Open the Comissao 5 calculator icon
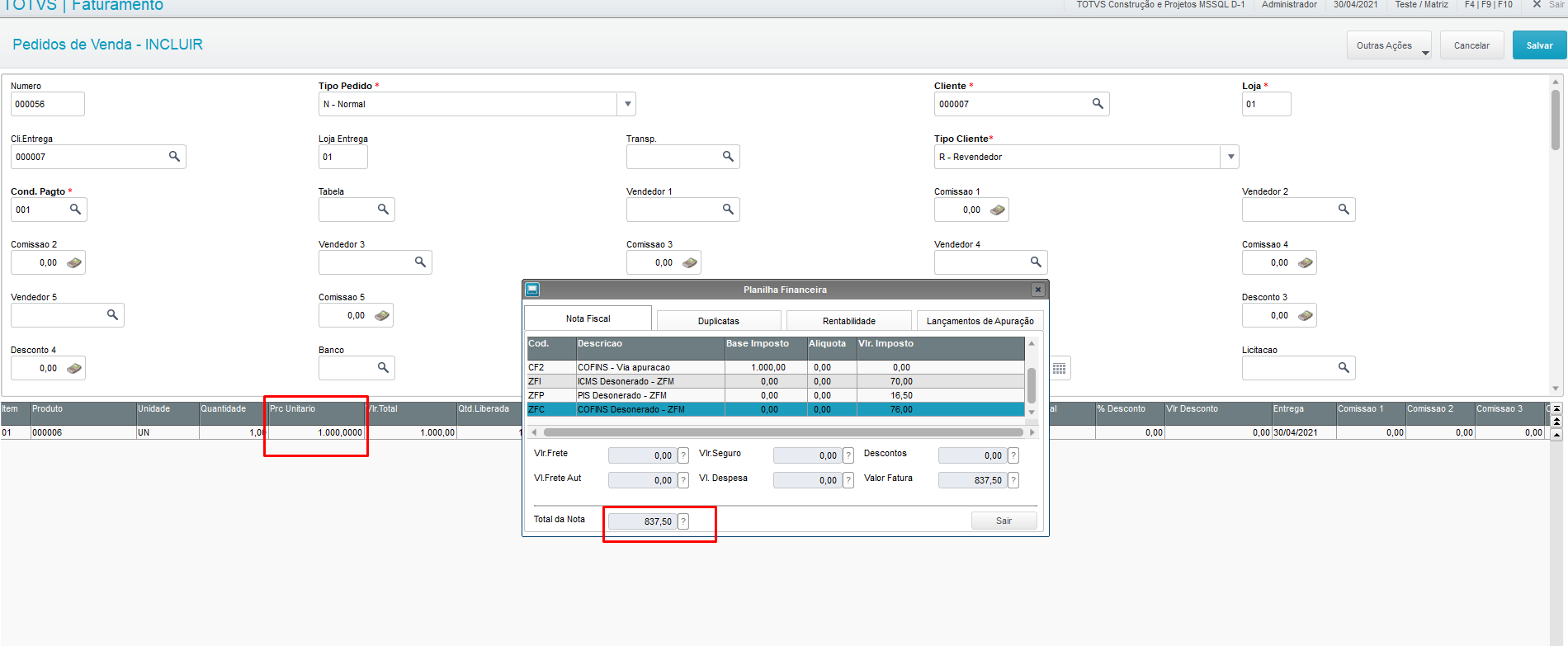 [382, 316]
